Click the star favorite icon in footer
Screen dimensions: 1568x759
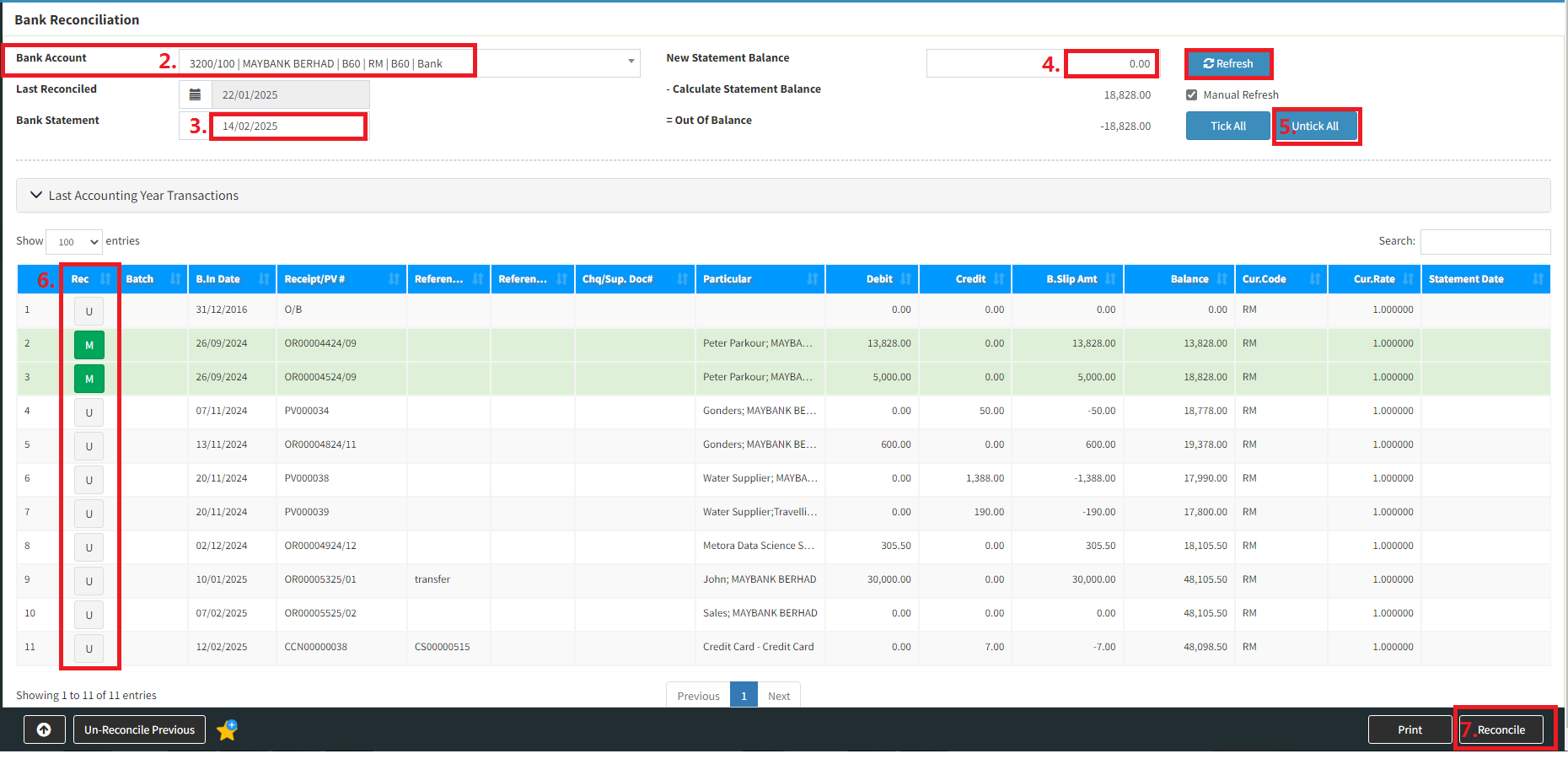tap(228, 729)
